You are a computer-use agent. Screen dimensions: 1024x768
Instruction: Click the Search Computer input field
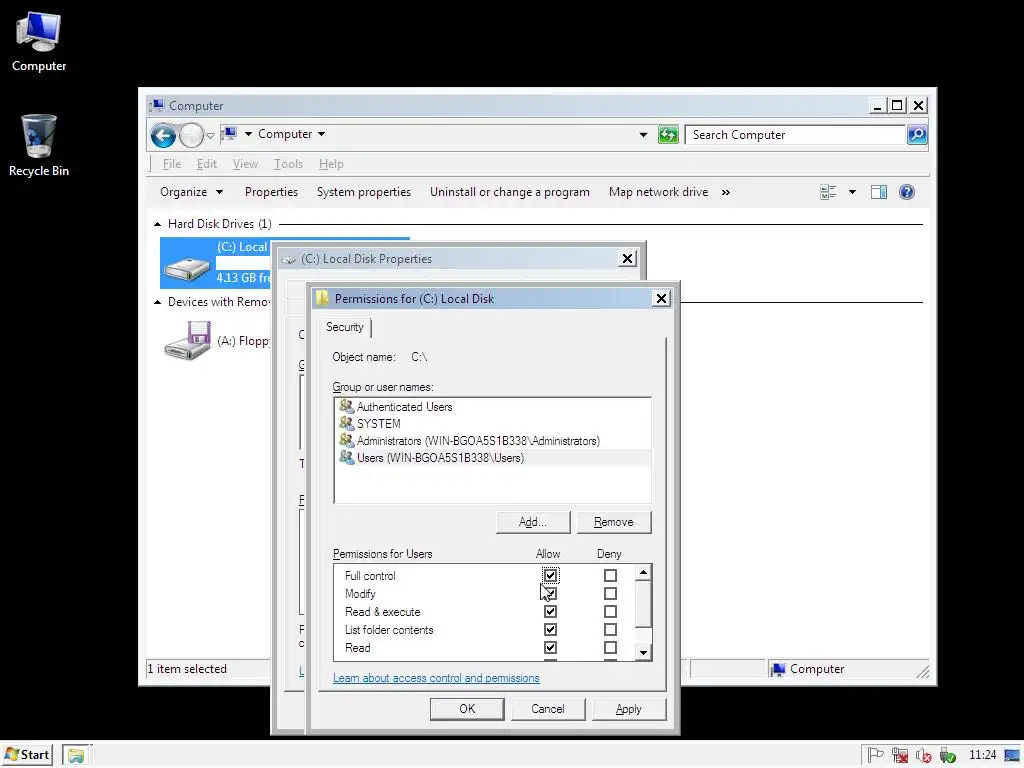pyautogui.click(x=795, y=135)
